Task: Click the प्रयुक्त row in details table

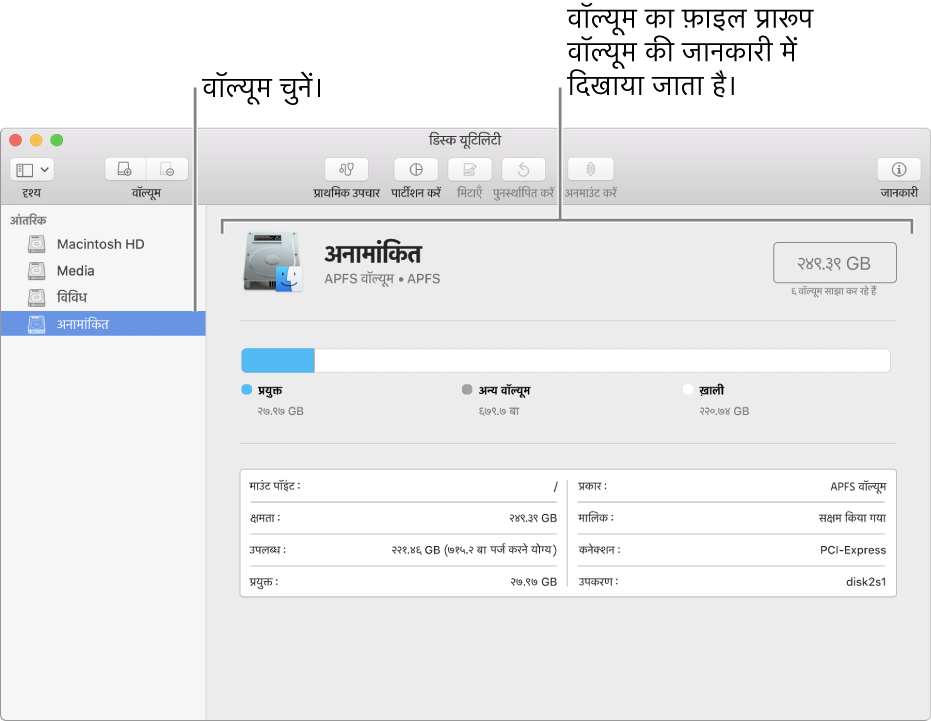Action: pyautogui.click(x=403, y=582)
